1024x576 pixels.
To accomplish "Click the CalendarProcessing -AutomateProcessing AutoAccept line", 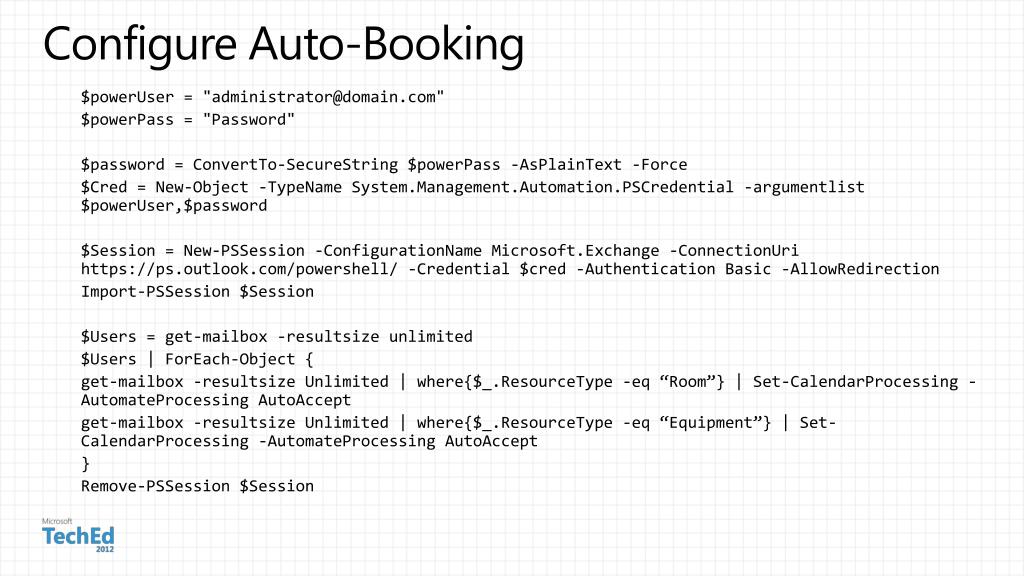I will point(310,441).
